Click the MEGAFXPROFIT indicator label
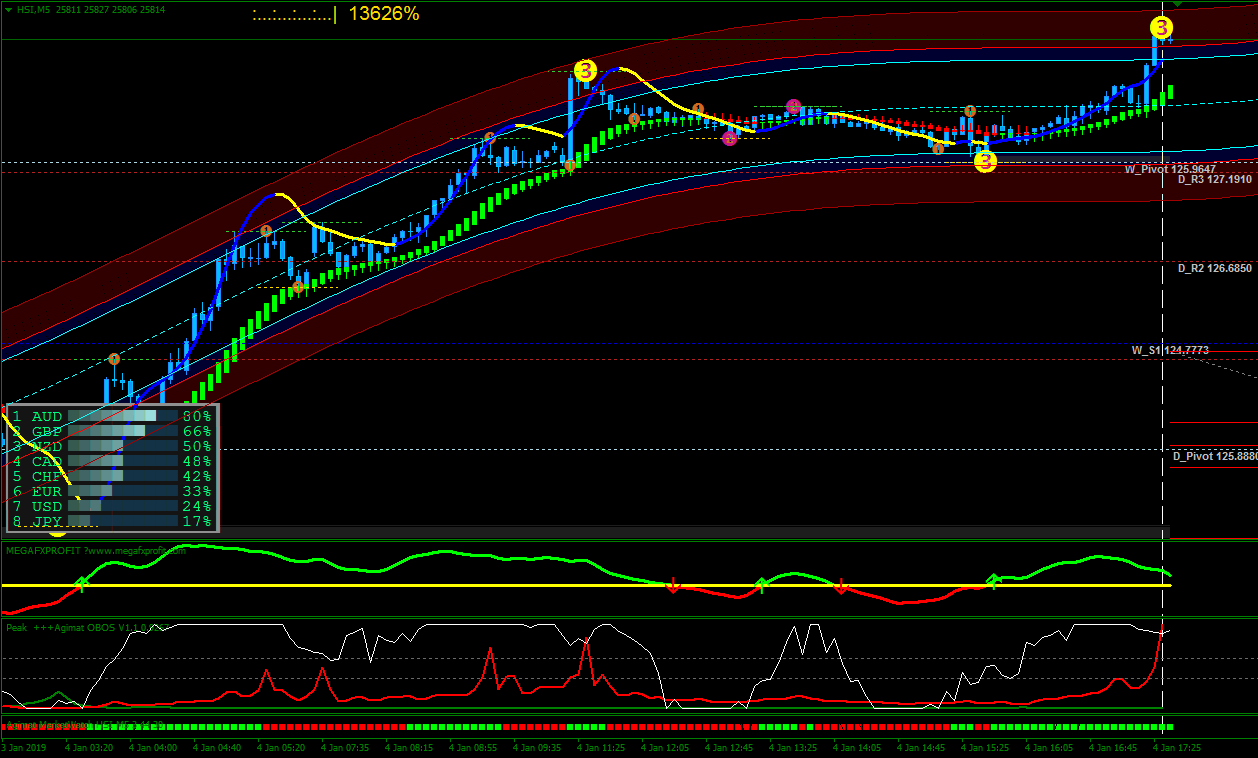This screenshot has height=758, width=1258. click(96, 550)
